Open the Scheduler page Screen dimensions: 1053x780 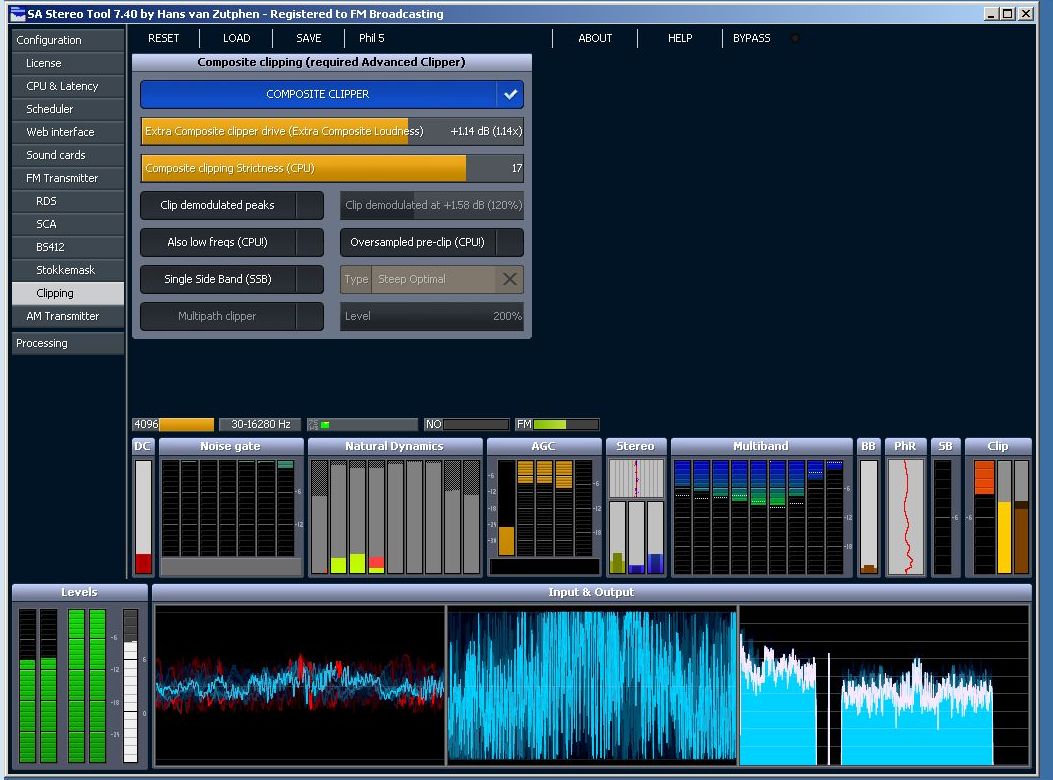68,109
